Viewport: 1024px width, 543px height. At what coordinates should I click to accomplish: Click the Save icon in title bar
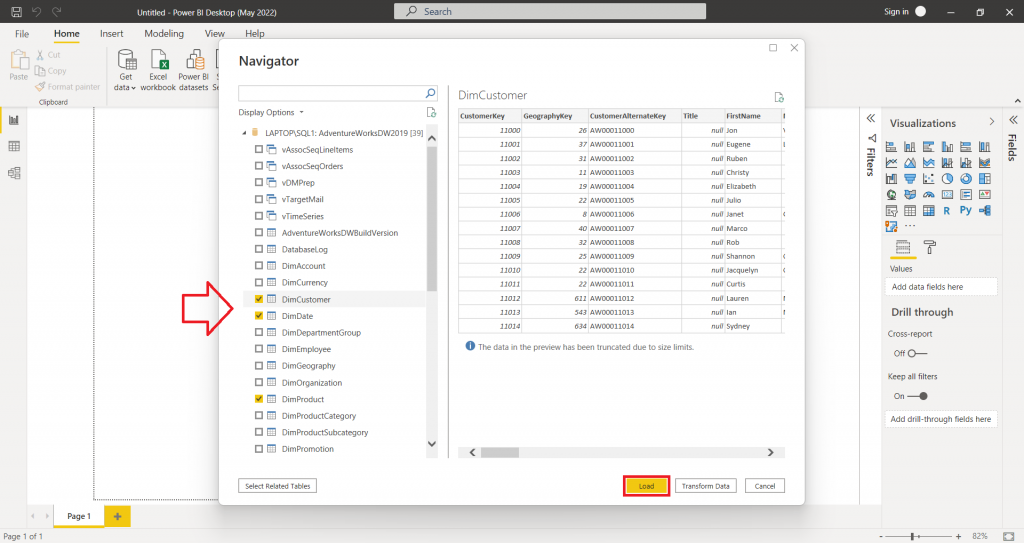click(x=17, y=12)
